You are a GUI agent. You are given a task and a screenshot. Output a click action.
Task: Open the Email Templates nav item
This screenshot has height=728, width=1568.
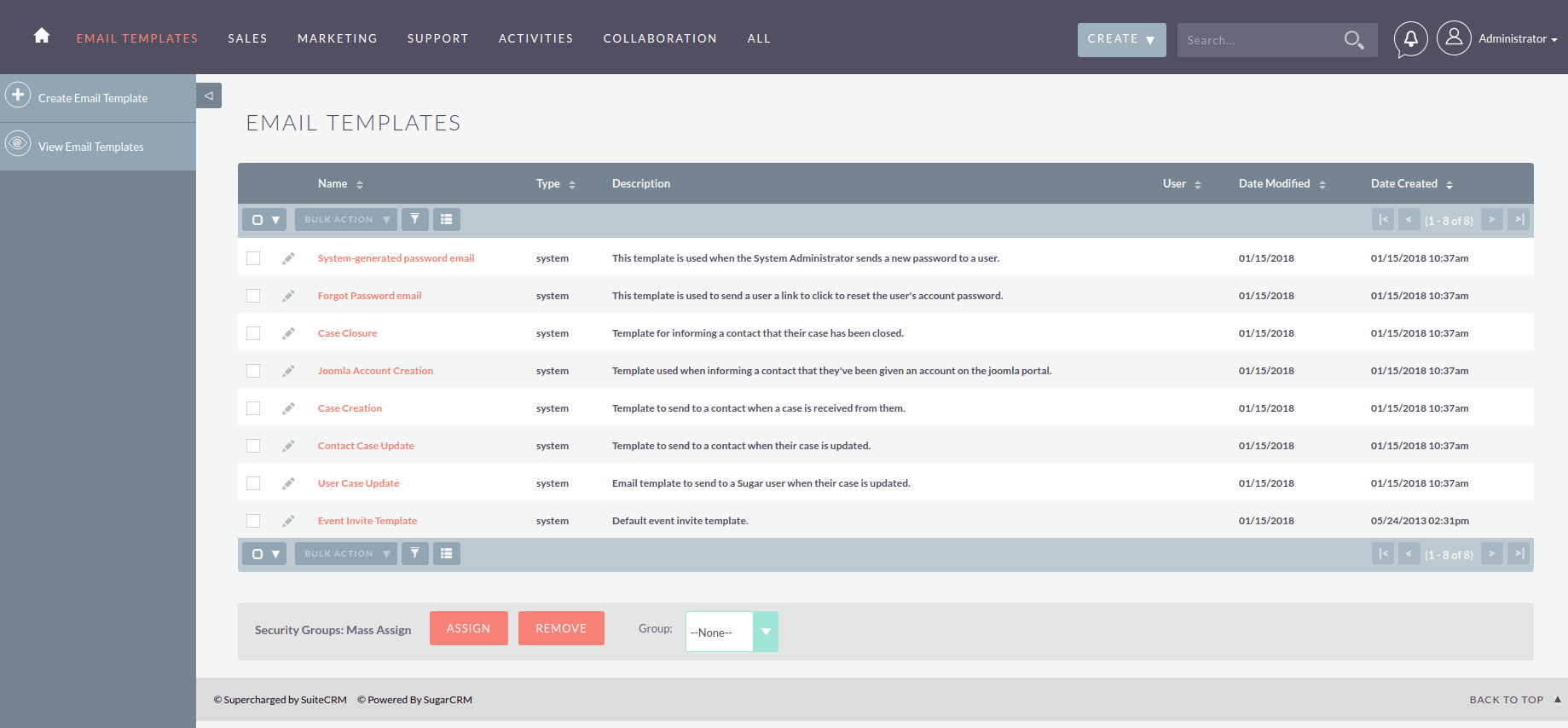point(137,38)
